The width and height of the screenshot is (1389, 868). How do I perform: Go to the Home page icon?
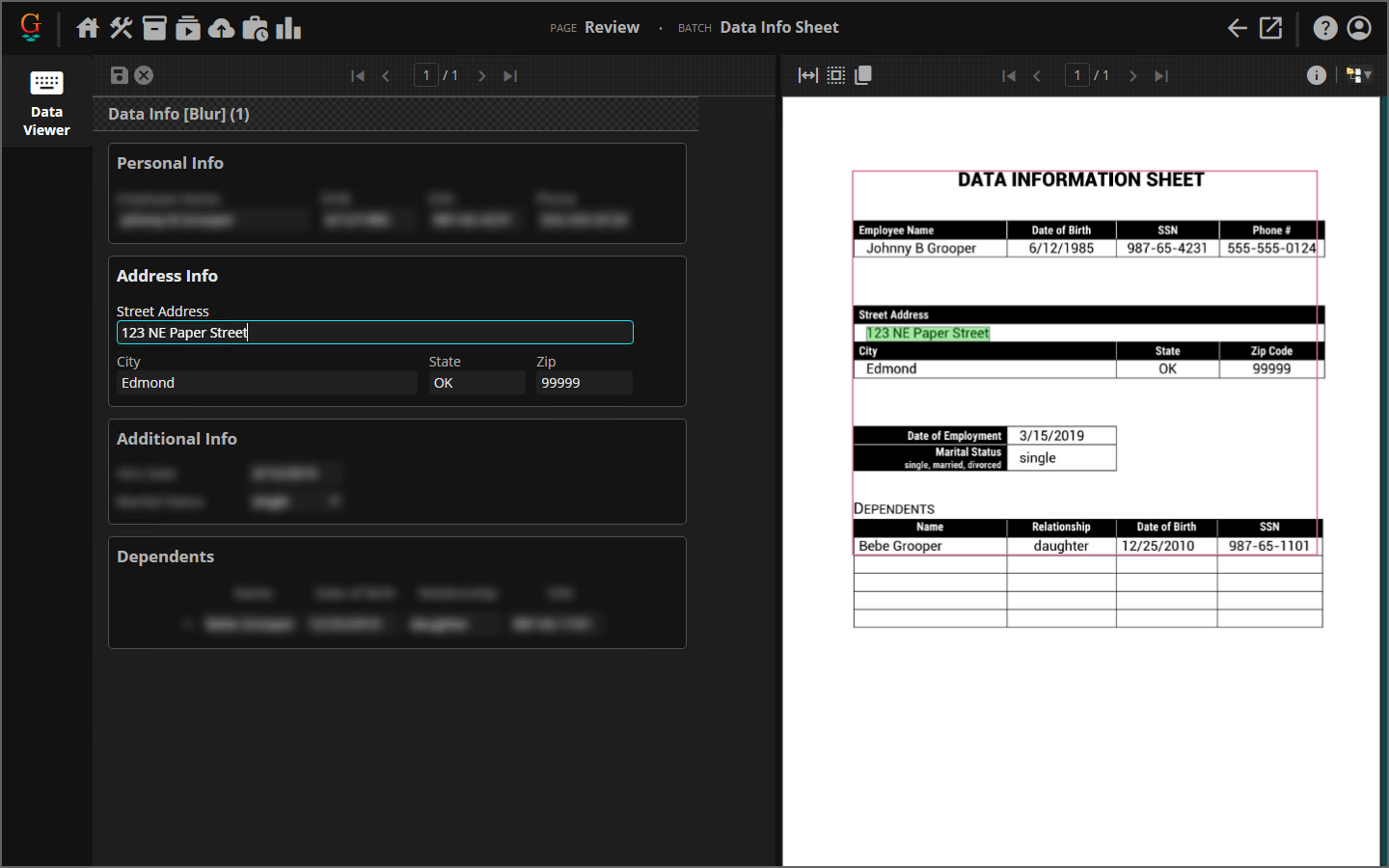pos(88,28)
